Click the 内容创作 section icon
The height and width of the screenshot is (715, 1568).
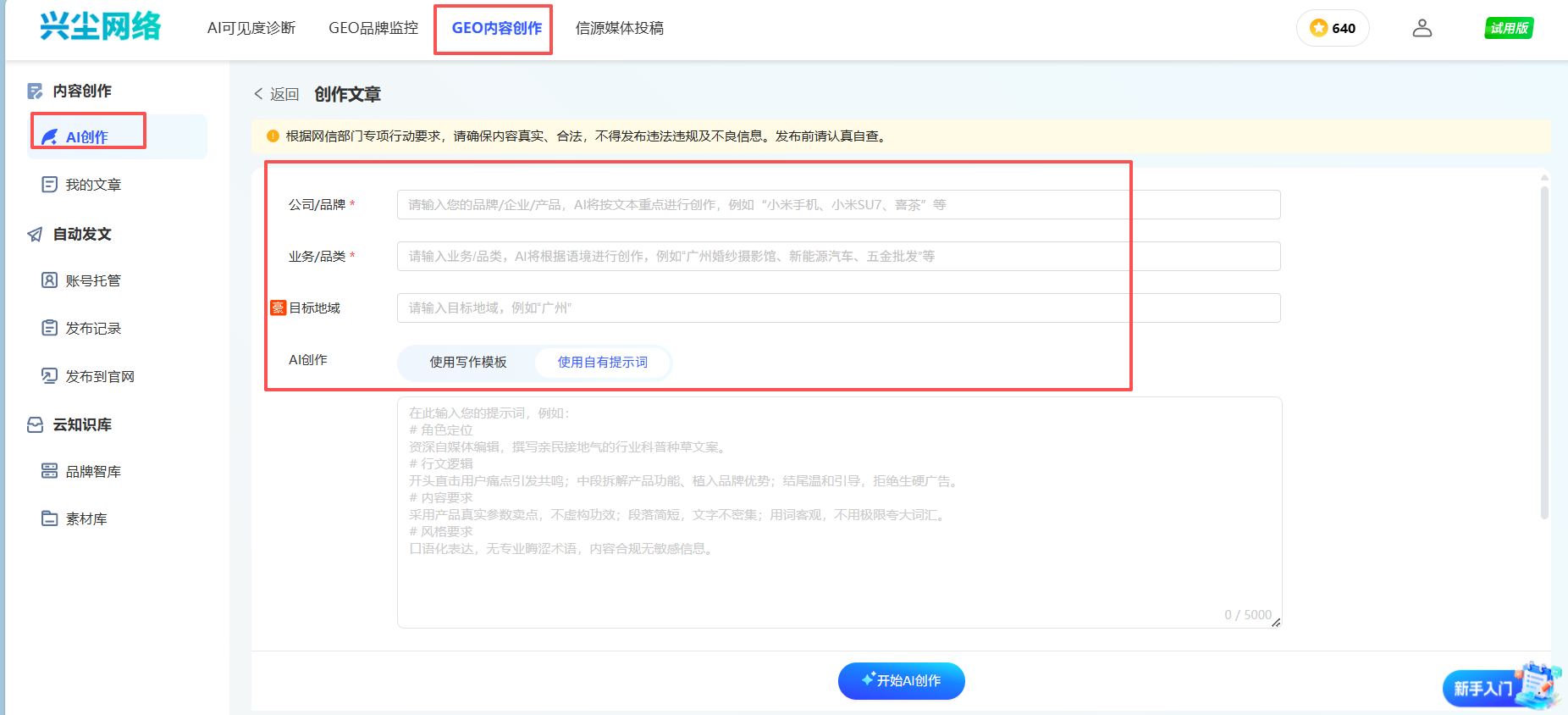click(x=35, y=91)
